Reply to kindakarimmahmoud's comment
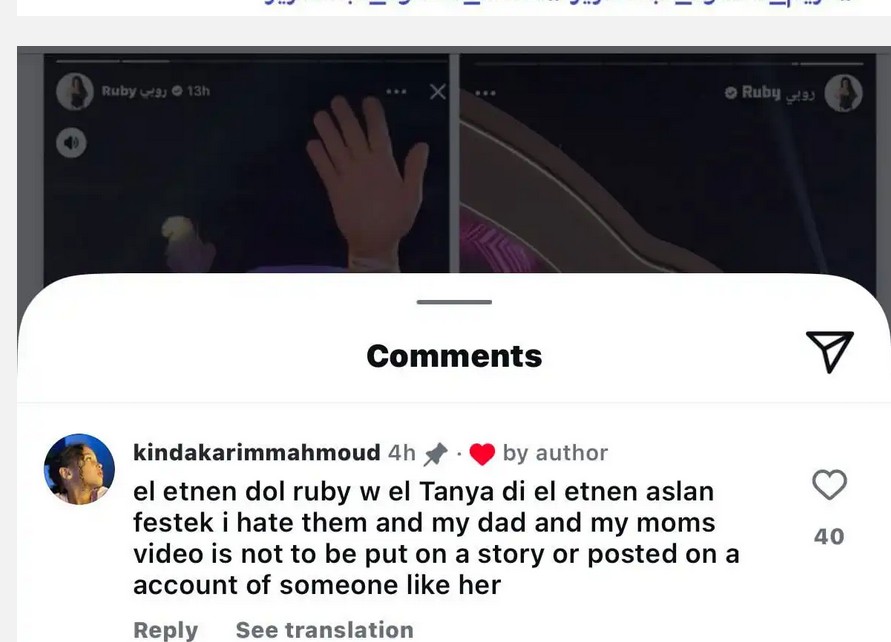891x642 pixels. 165,630
